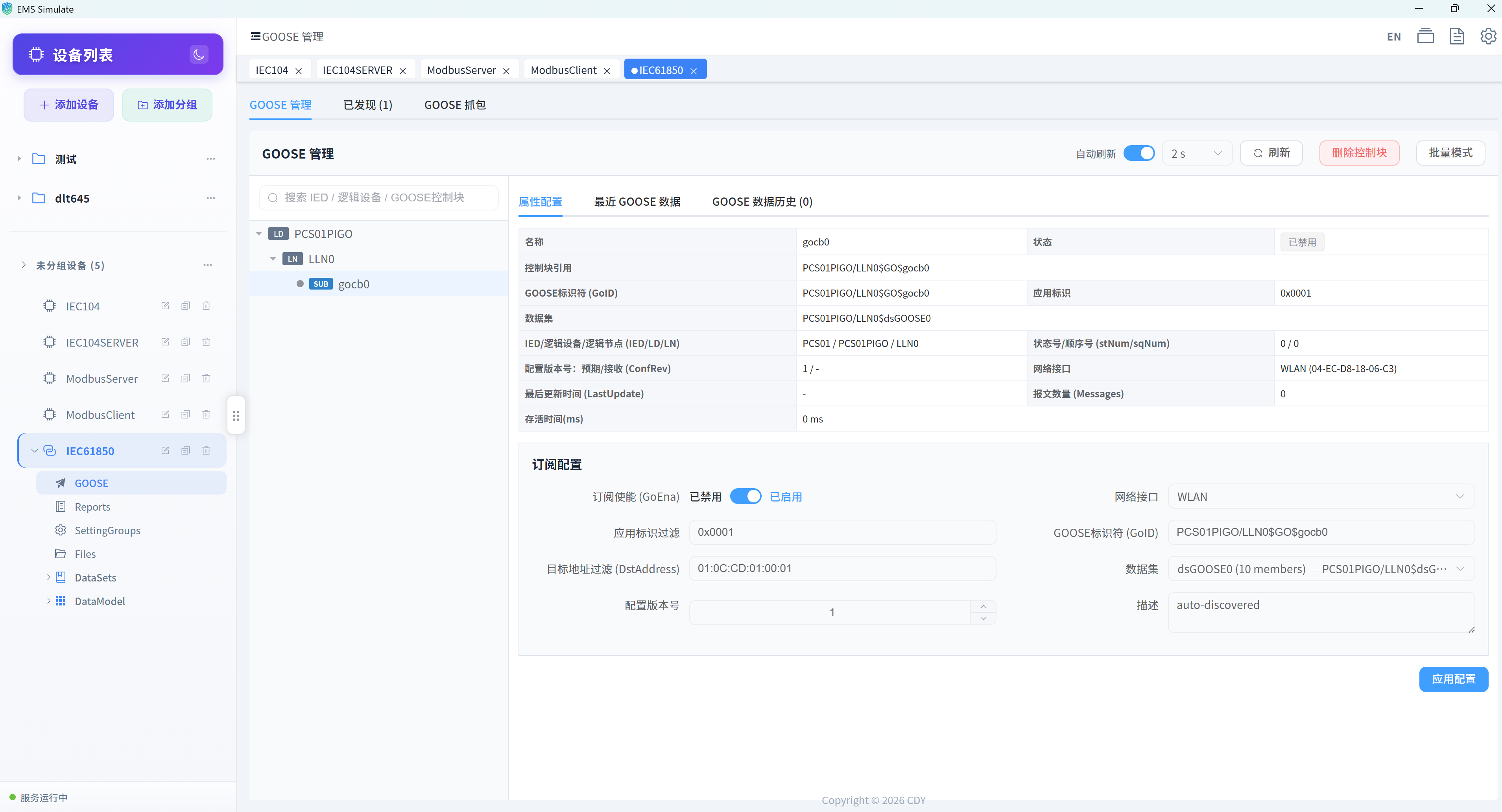This screenshot has width=1502, height=812.
Task: Open the 2 s refresh interval dropdown
Action: pyautogui.click(x=1196, y=153)
